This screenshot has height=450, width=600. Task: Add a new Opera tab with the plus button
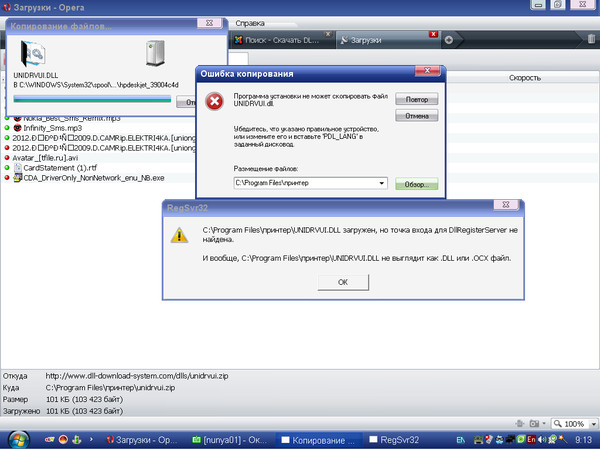coord(449,40)
